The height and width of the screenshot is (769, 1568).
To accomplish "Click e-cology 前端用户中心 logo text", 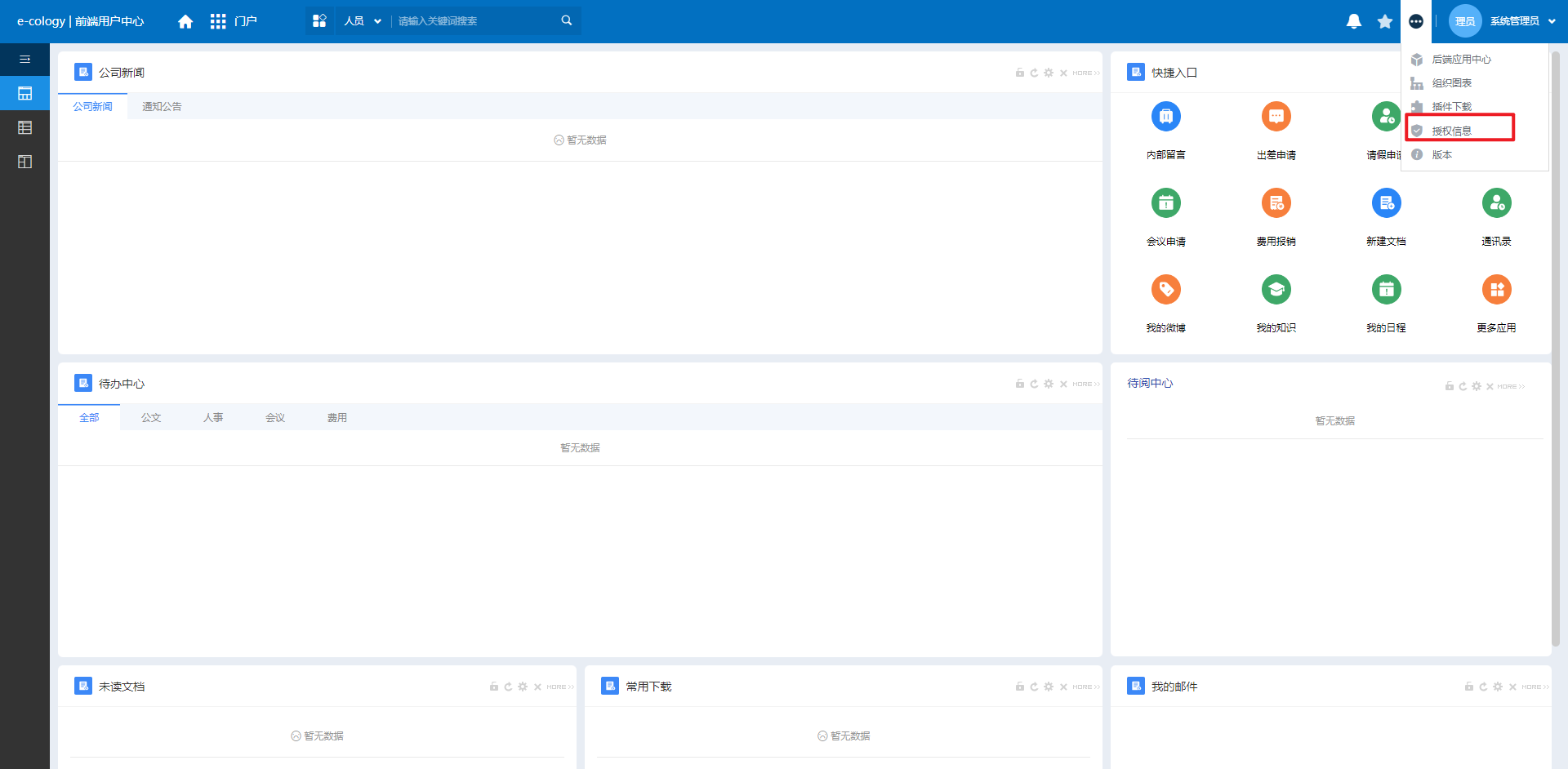I will 81,21.
